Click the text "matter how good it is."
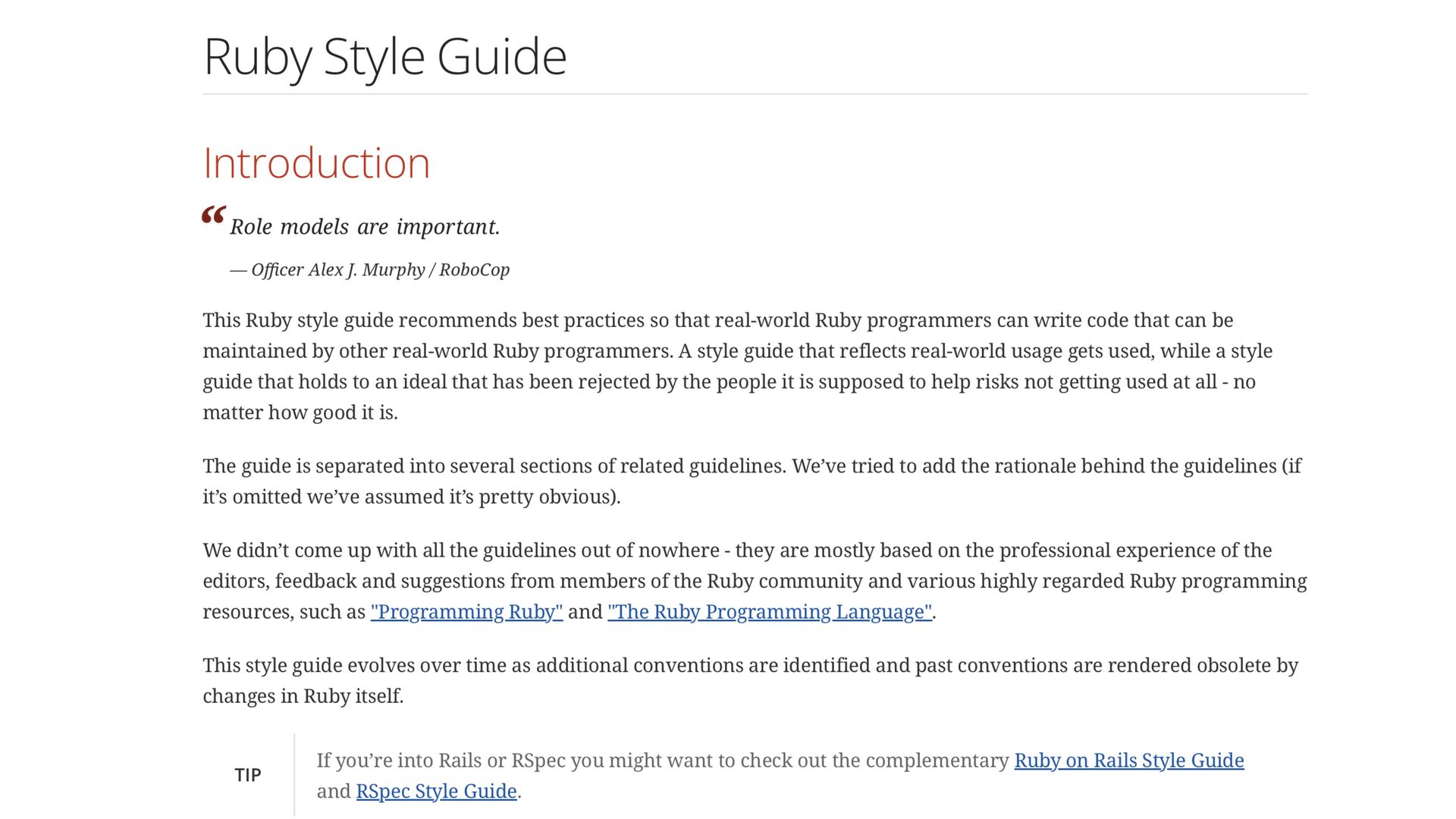 300,413
